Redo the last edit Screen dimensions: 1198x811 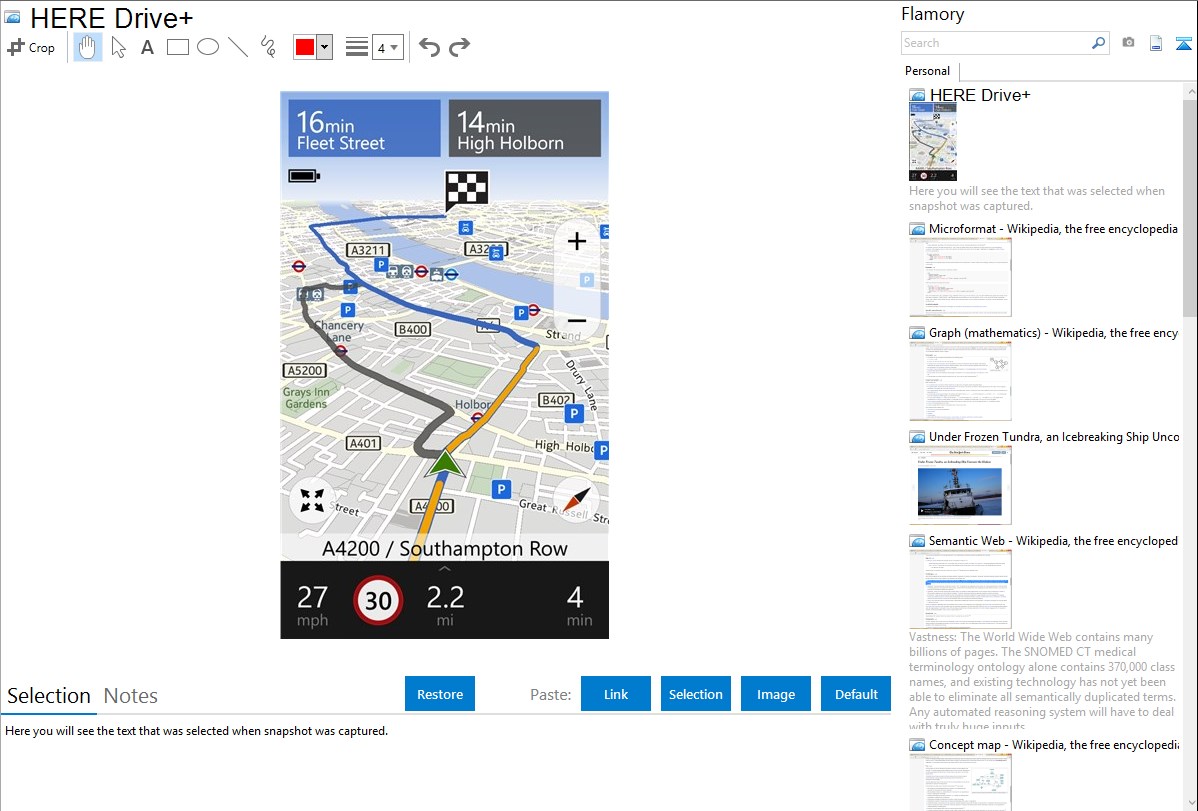click(459, 47)
